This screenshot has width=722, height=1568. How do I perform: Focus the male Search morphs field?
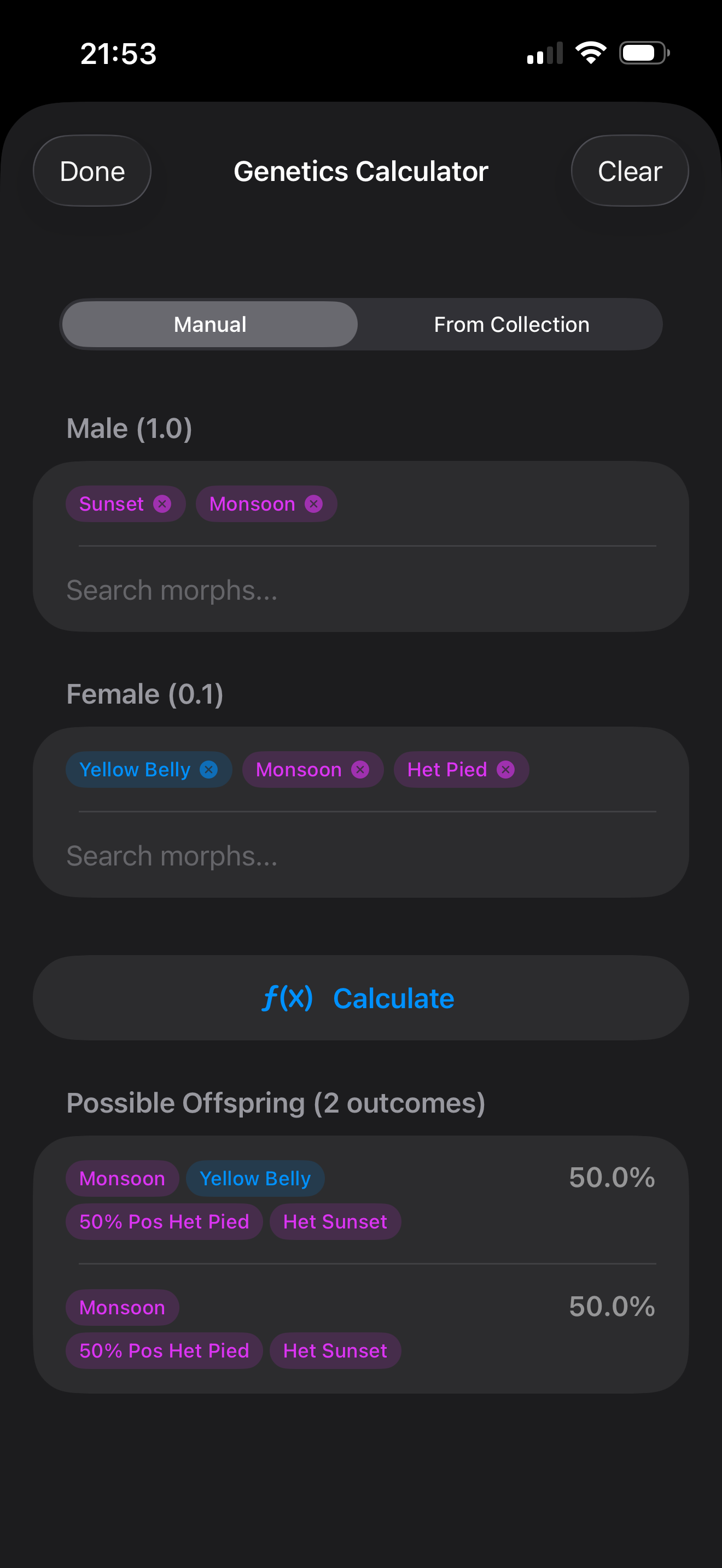361,590
